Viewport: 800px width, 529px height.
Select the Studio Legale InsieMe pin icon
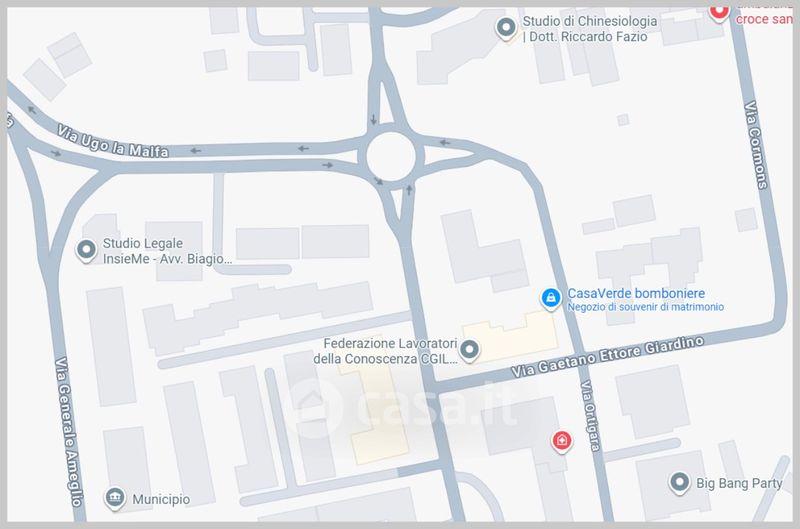tap(86, 250)
